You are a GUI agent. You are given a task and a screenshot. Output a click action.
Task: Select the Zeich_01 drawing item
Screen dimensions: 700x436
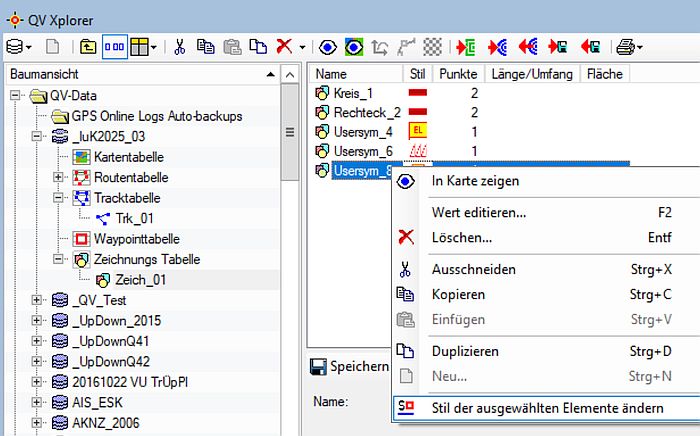click(x=141, y=280)
